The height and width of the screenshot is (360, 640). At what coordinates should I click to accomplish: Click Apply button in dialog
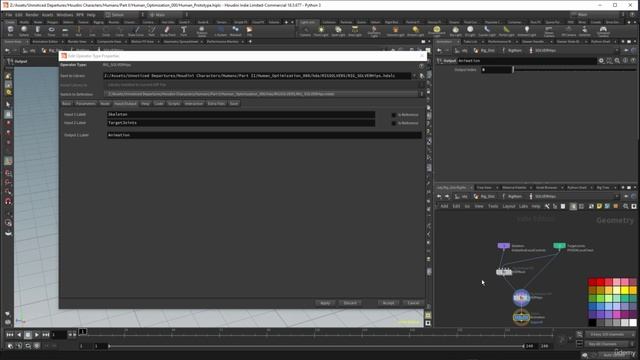tap(325, 303)
